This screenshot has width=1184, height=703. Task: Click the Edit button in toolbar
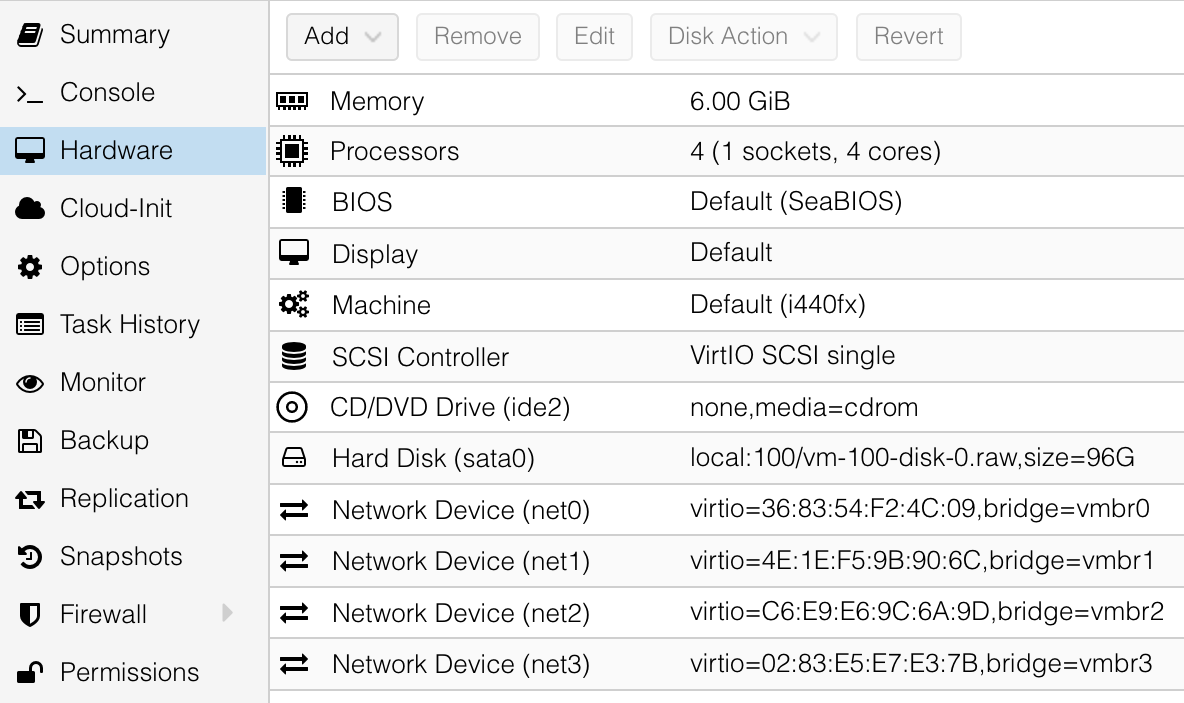pos(594,36)
